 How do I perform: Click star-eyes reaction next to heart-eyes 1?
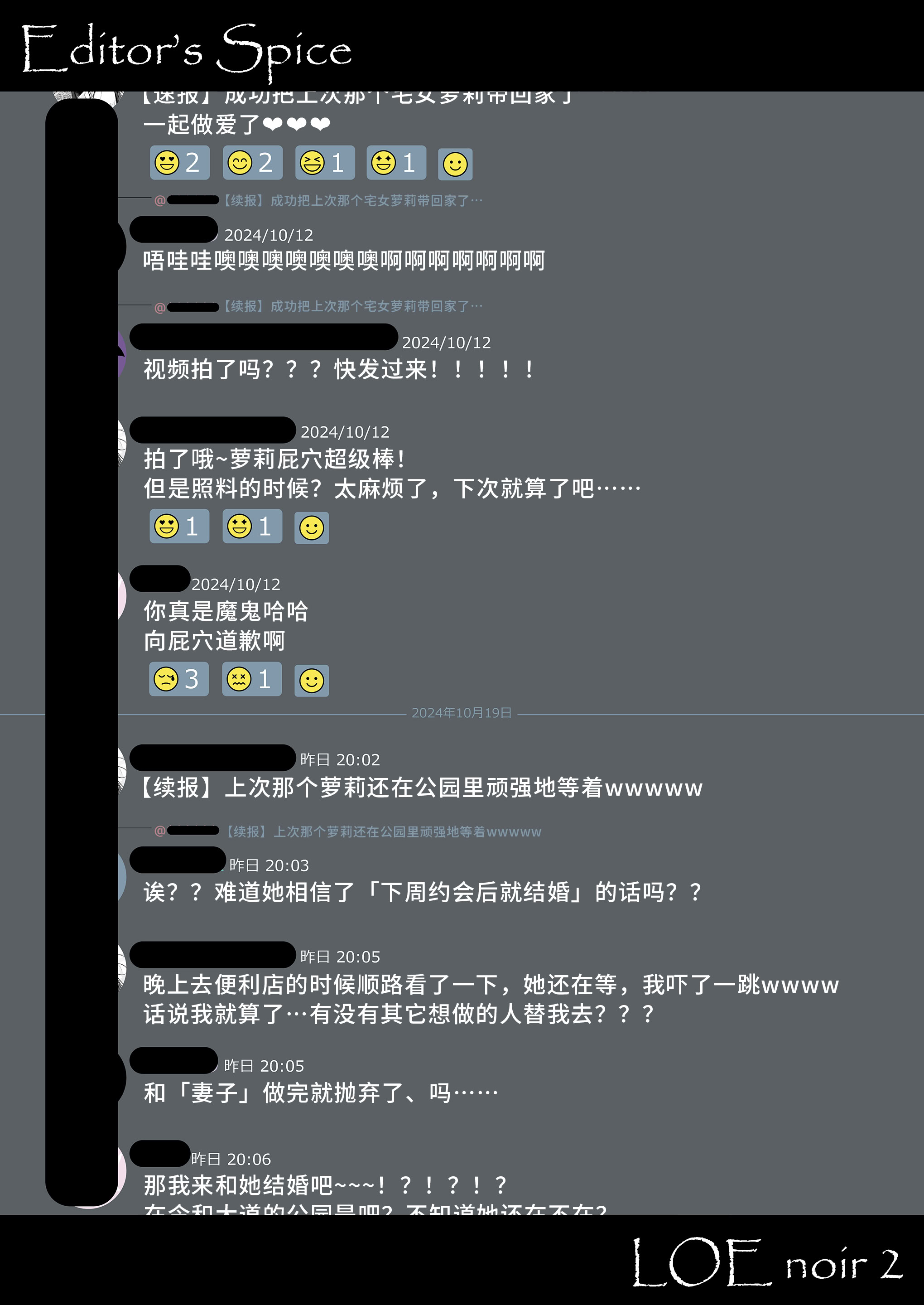point(252,527)
